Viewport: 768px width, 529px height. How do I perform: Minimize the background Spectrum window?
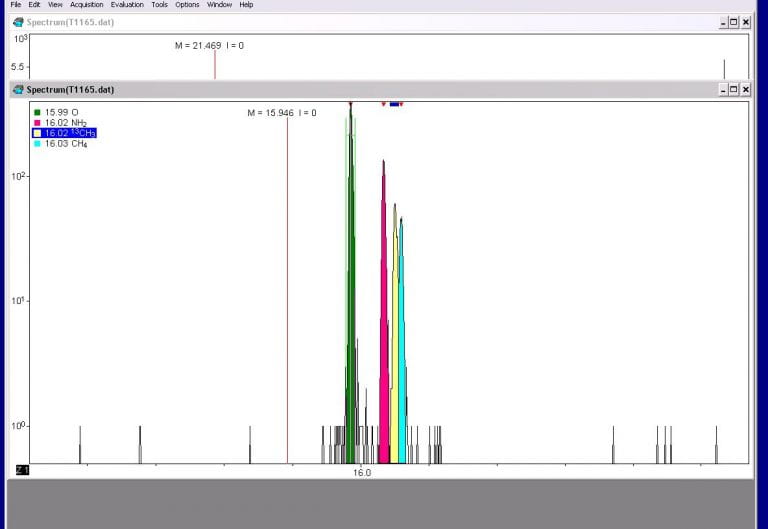[722, 22]
